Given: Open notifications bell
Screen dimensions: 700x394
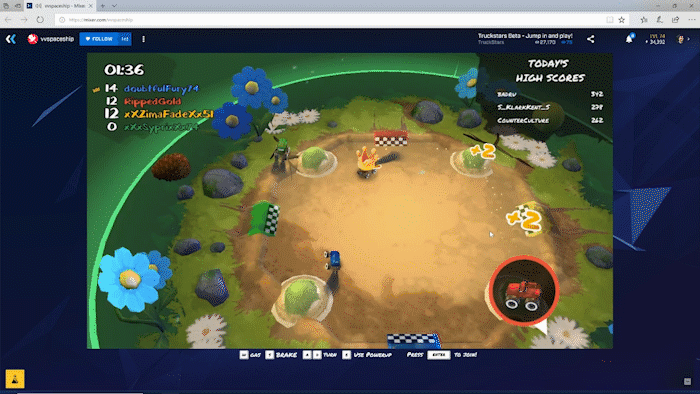Looking at the screenshot, I should click(629, 39).
